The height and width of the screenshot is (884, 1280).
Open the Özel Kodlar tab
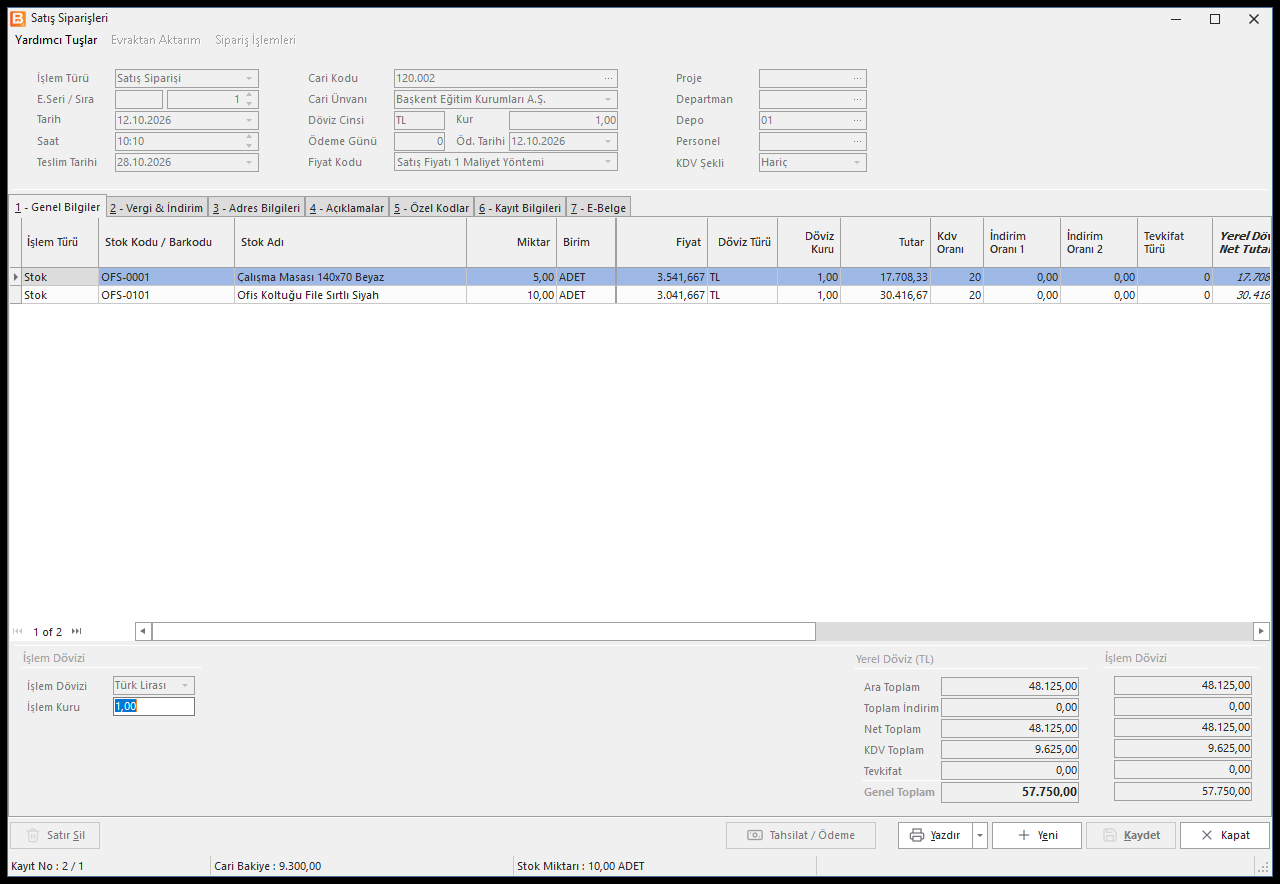pos(431,208)
